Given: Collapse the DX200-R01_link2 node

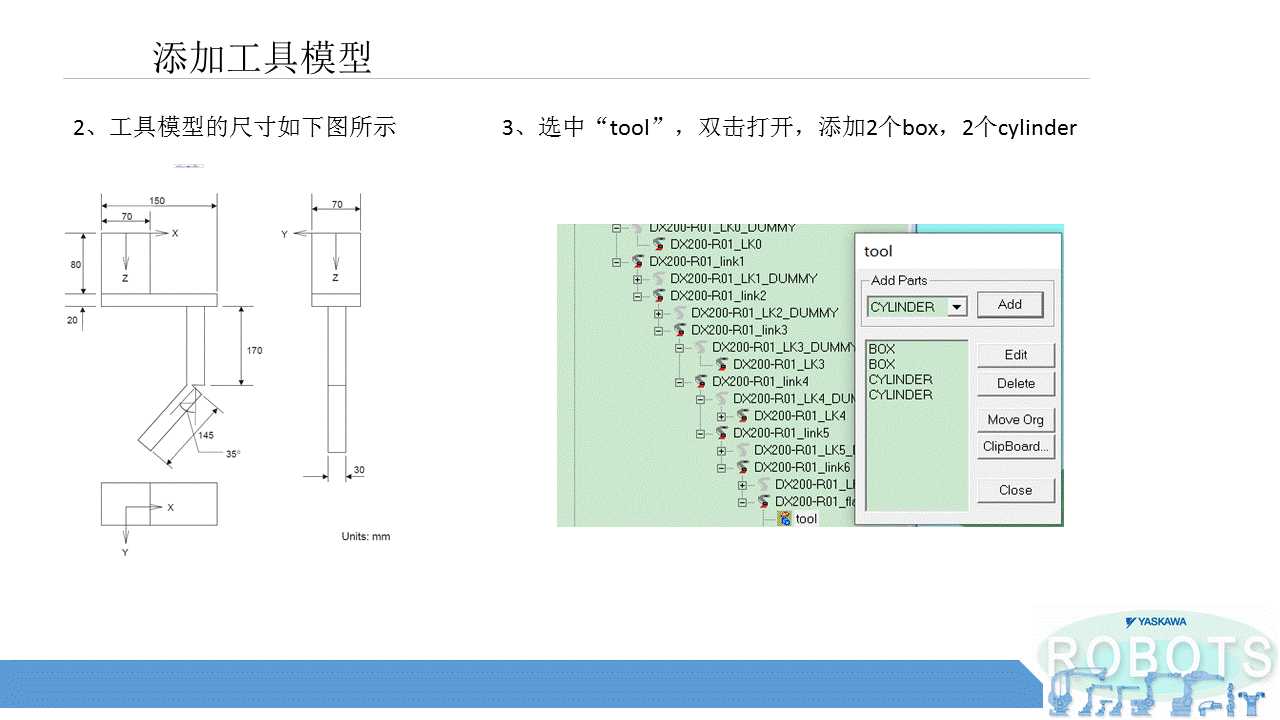Looking at the screenshot, I should coord(638,296).
